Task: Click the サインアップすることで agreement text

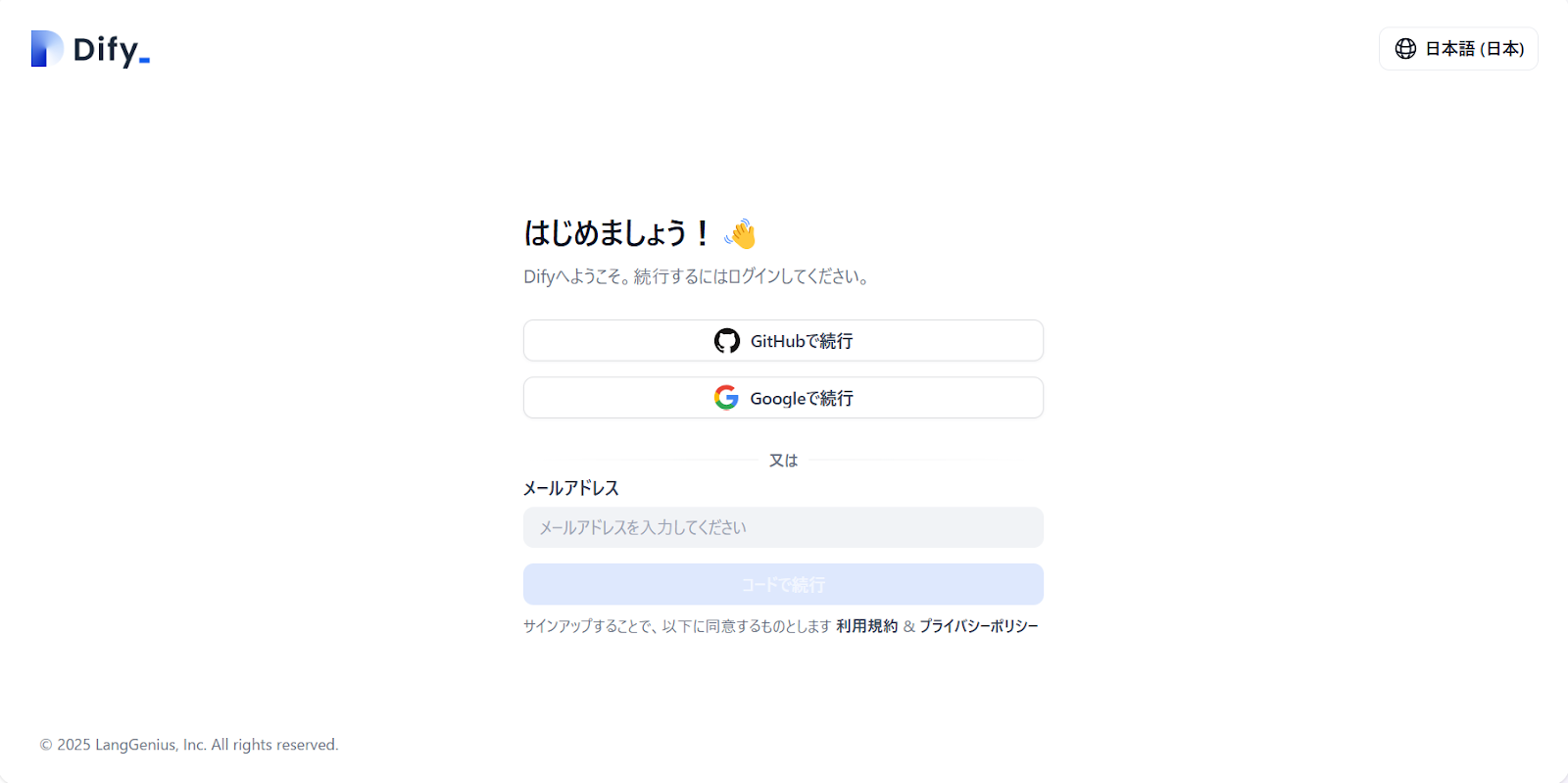Action: [676, 626]
